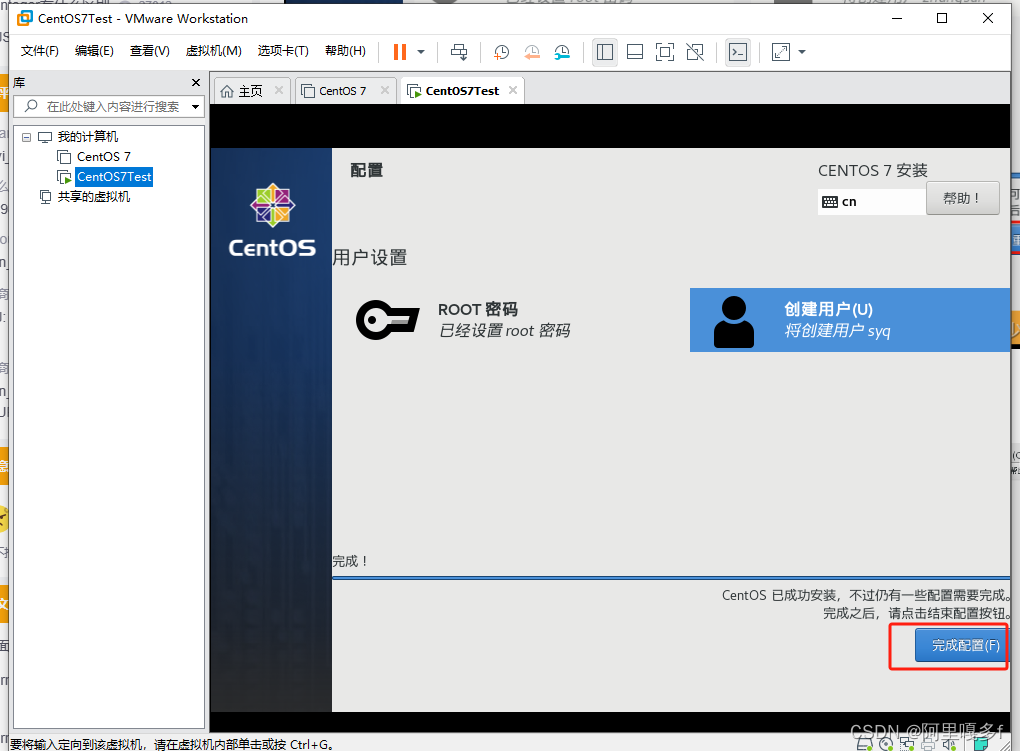Send Ctrl+Alt+Del to the guest
Viewport: 1020px width, 751px height.
tap(459, 52)
